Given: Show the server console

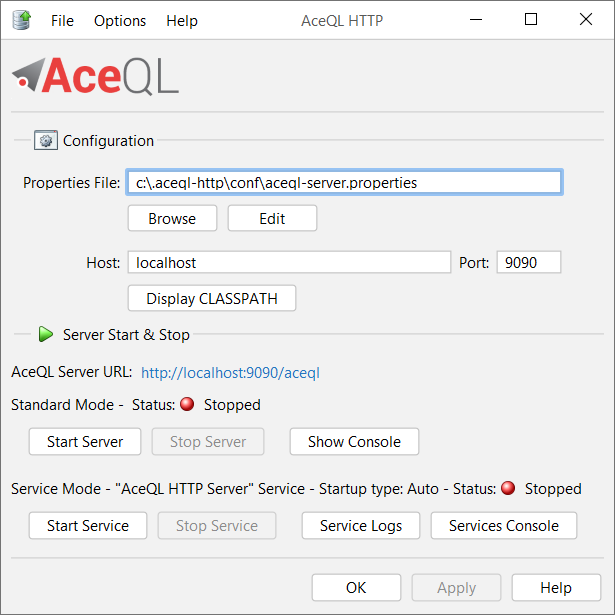Looking at the screenshot, I should pyautogui.click(x=354, y=442).
